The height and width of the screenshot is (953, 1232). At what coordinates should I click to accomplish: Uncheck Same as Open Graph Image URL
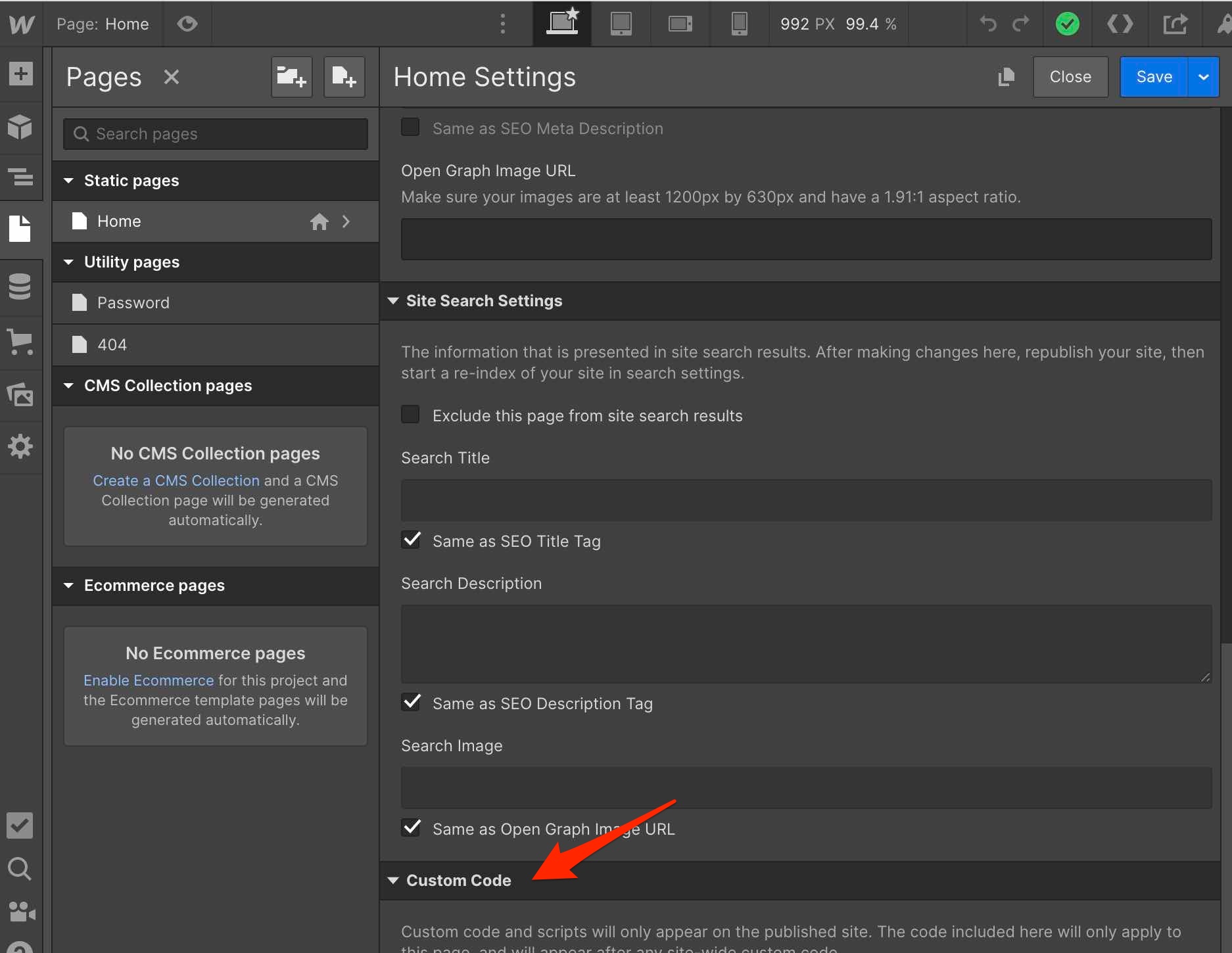pyautogui.click(x=412, y=827)
